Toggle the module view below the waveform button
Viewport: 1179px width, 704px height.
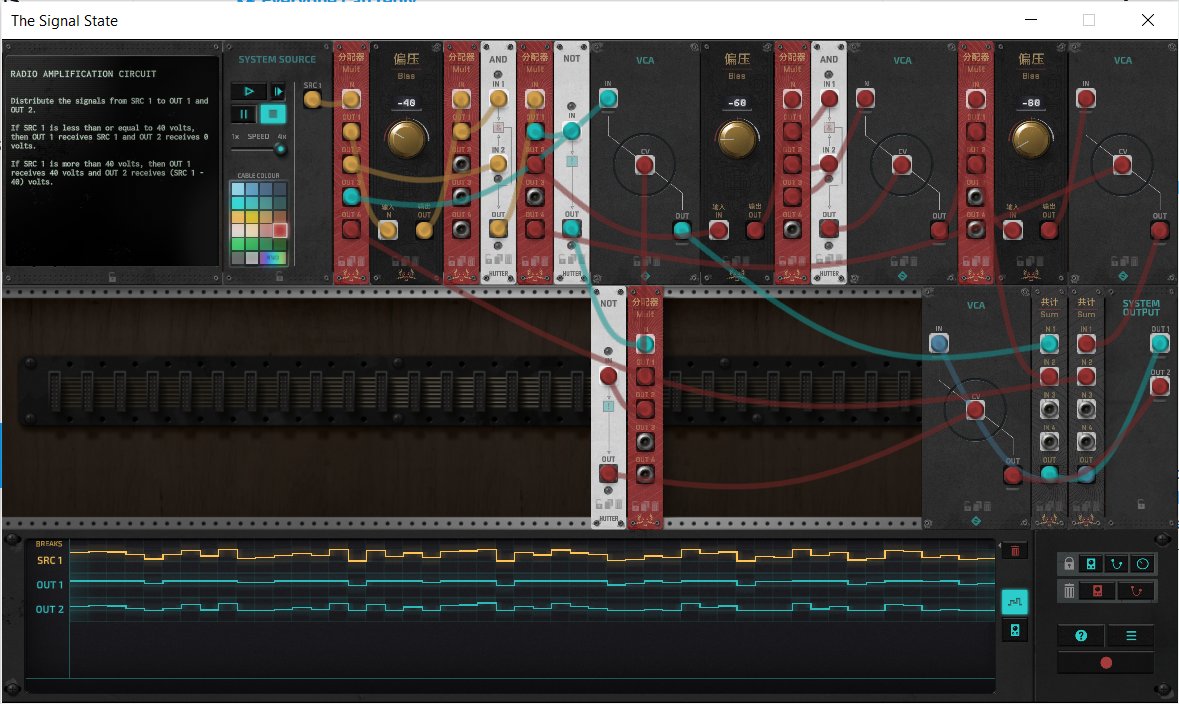point(1014,630)
